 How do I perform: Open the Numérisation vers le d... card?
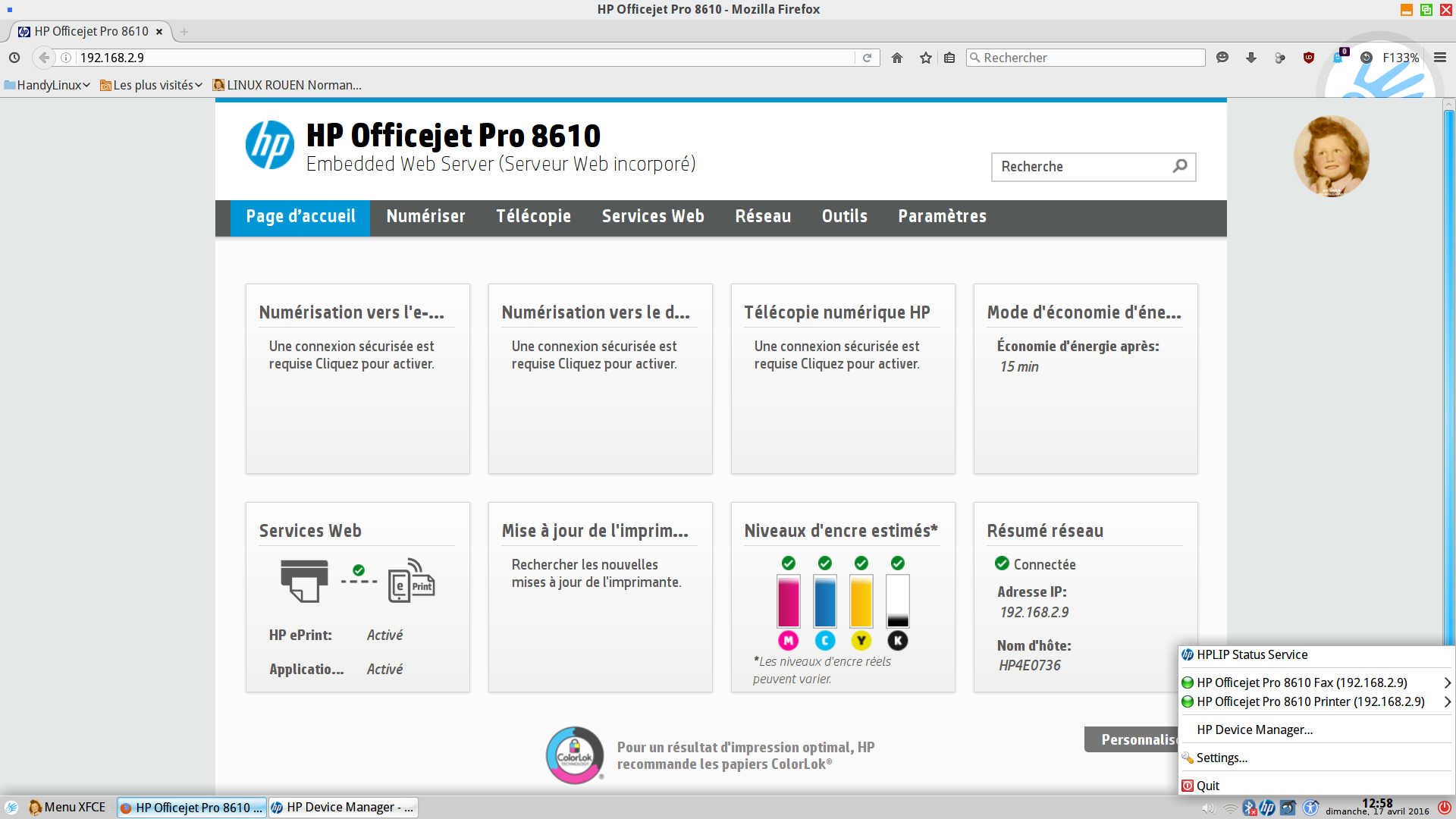pos(600,378)
